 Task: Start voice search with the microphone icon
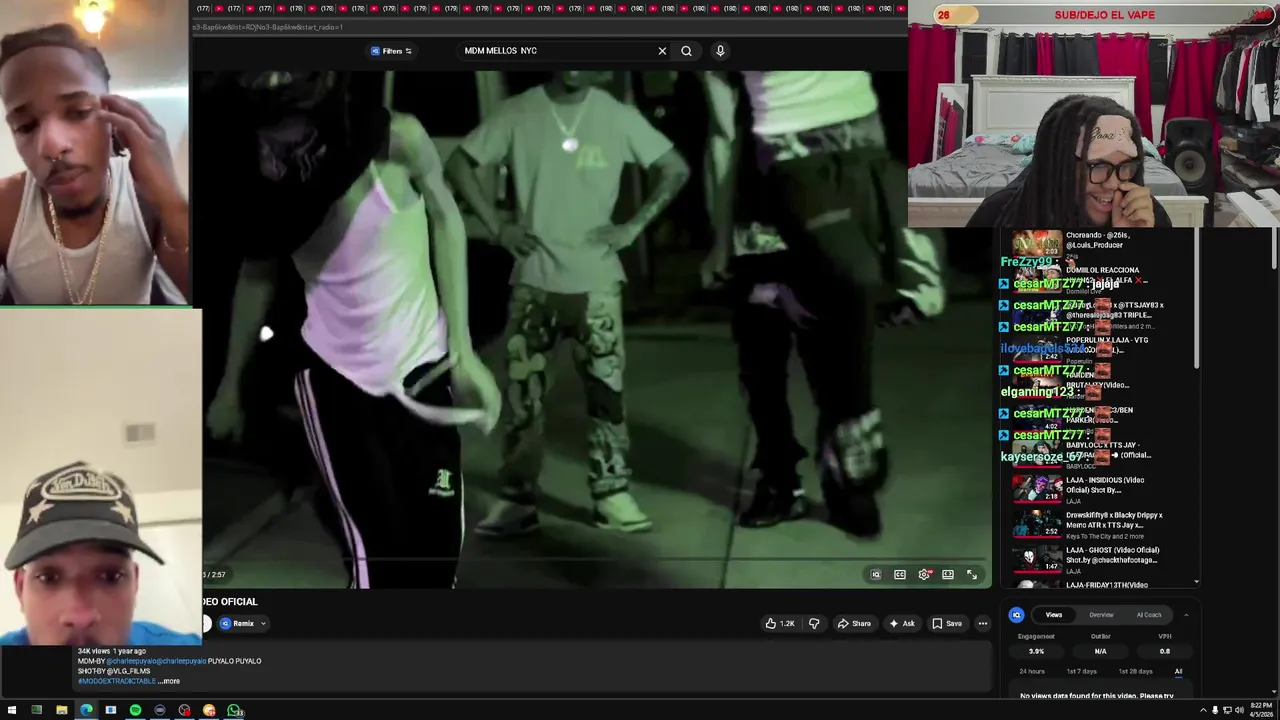click(720, 51)
